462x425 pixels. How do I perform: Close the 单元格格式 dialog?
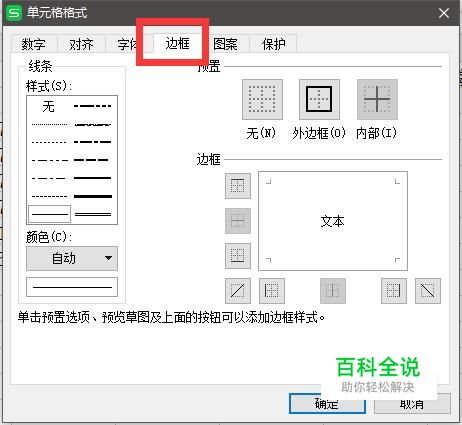tap(444, 13)
